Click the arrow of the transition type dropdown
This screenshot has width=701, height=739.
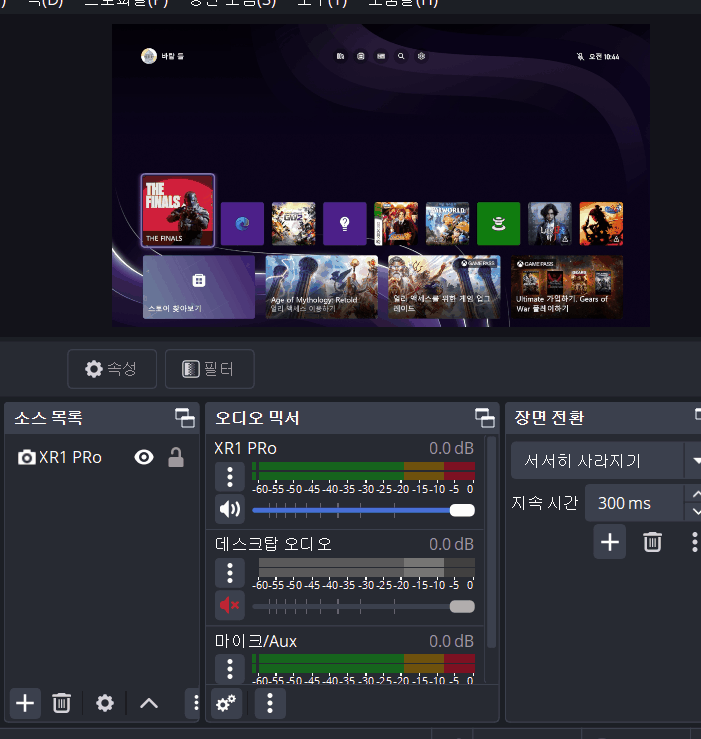click(696, 460)
